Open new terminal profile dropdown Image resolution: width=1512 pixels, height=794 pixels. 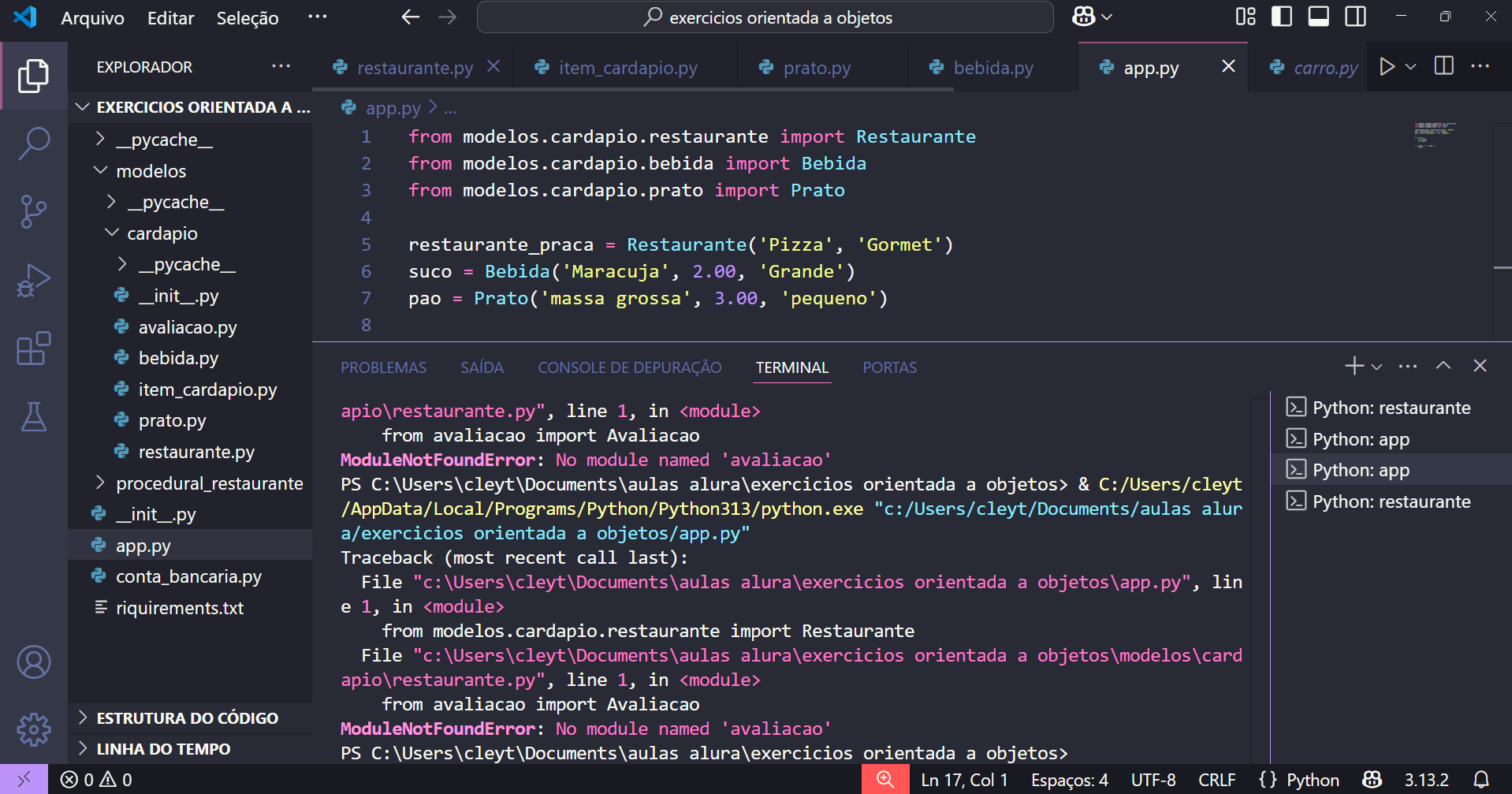pyautogui.click(x=1376, y=367)
